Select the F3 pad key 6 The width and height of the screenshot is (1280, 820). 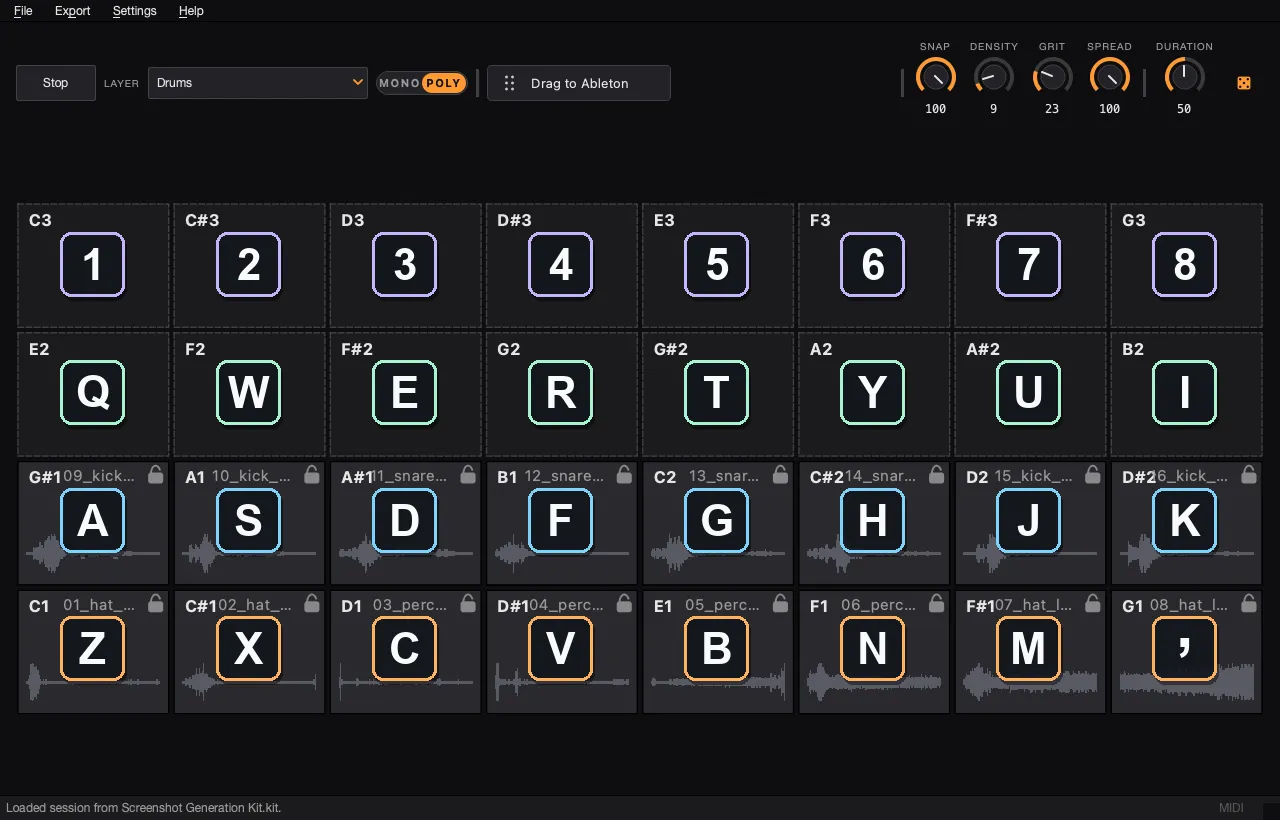[873, 265]
